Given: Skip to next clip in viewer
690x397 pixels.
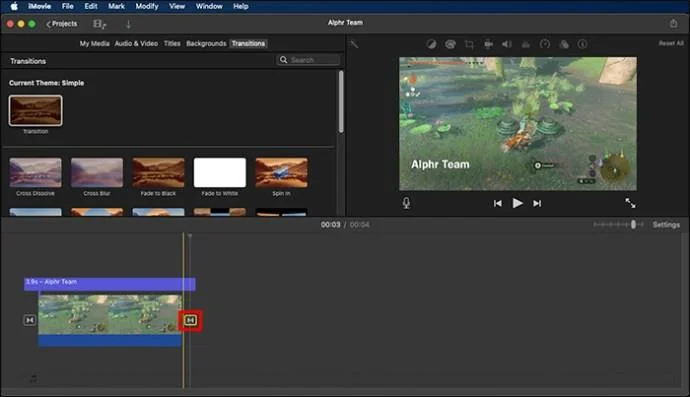Looking at the screenshot, I should point(537,203).
